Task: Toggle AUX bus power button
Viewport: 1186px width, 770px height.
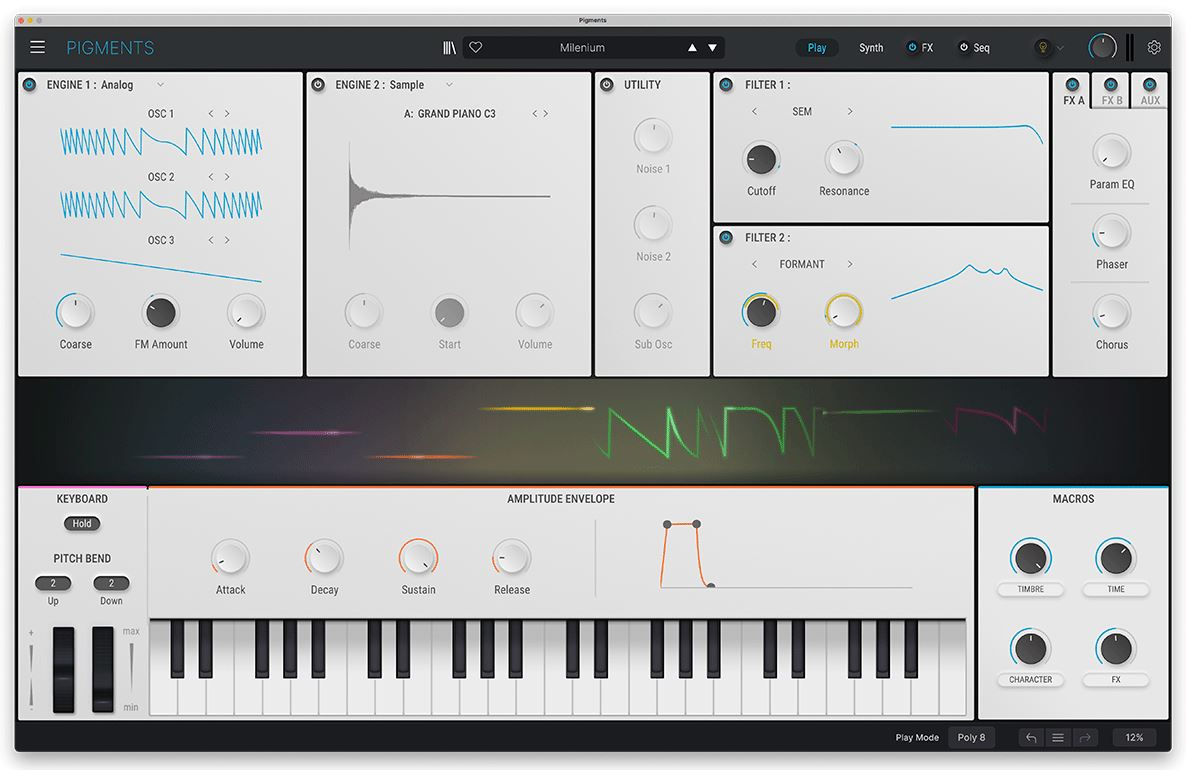Action: coord(1150,84)
